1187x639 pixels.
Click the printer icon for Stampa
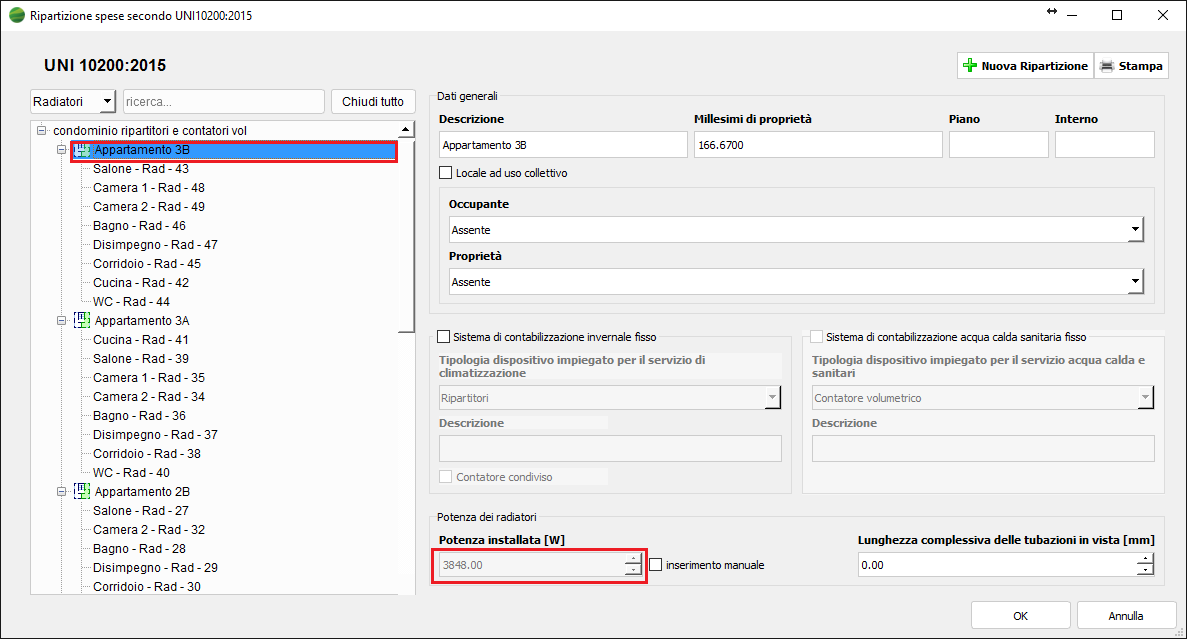pyautogui.click(x=1107, y=66)
